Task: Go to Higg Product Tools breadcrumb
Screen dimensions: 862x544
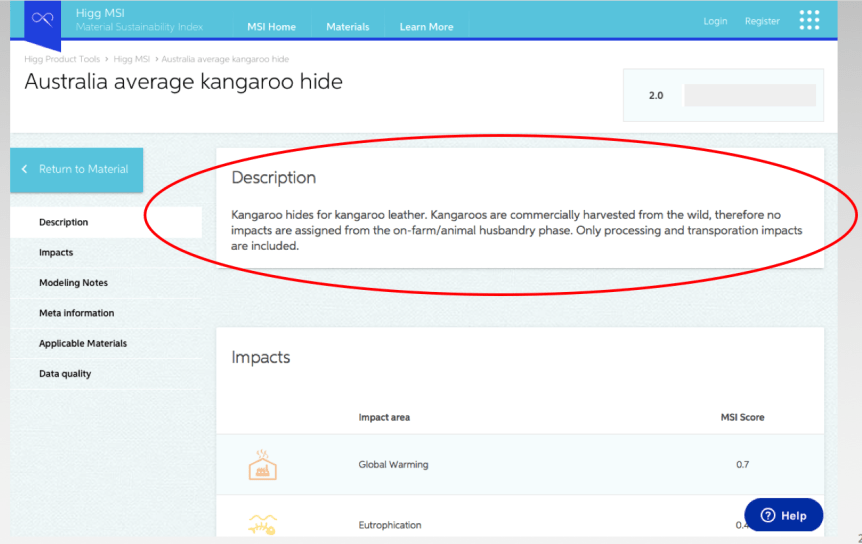Action: tap(61, 60)
